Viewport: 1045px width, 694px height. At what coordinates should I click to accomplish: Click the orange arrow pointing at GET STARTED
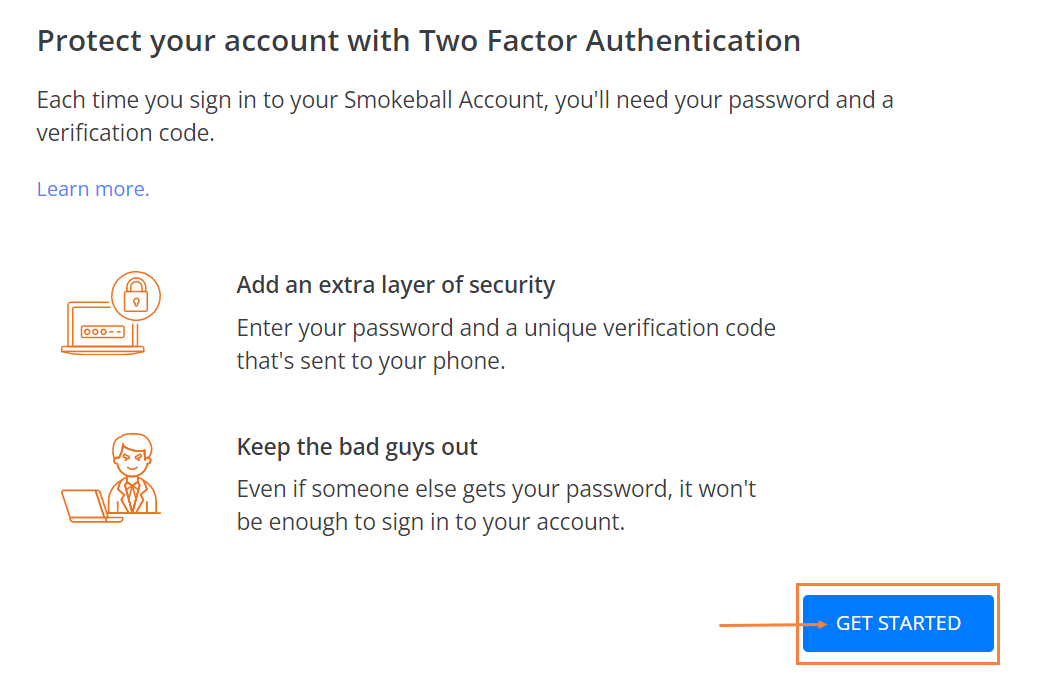(773, 625)
